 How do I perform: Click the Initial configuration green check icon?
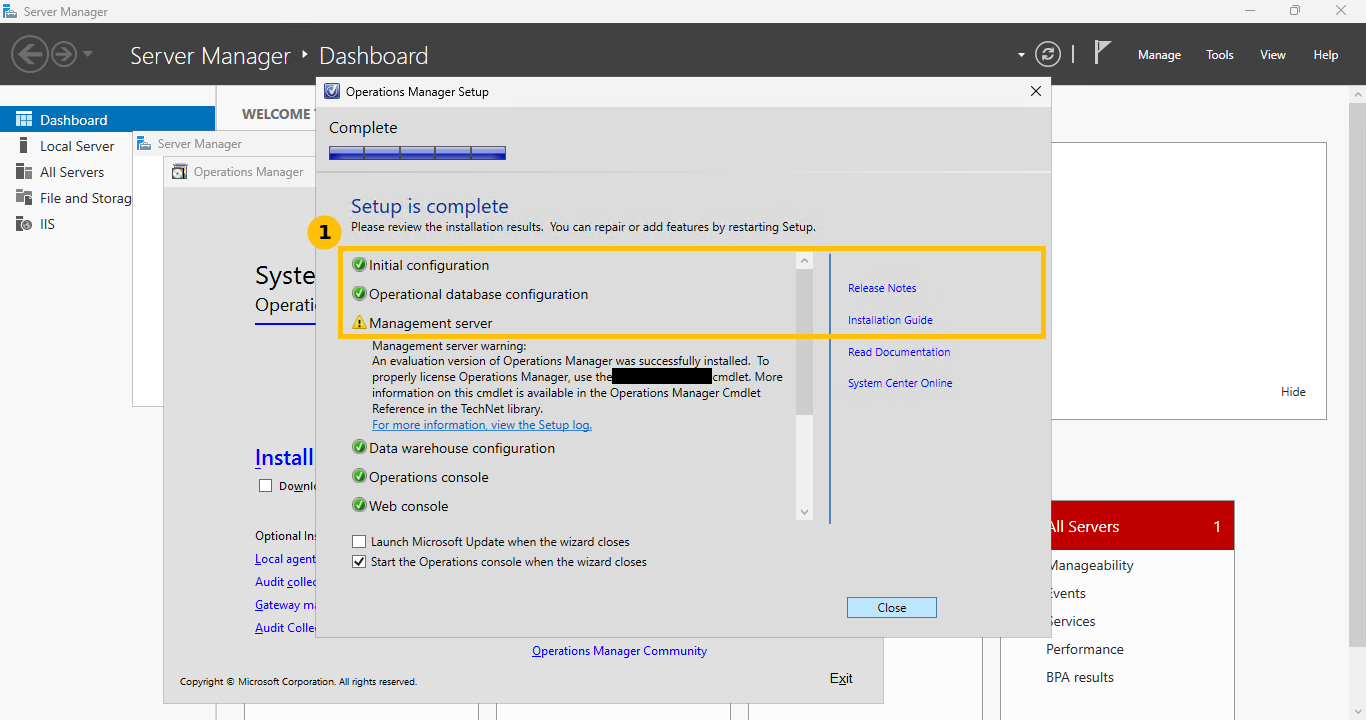click(x=360, y=265)
